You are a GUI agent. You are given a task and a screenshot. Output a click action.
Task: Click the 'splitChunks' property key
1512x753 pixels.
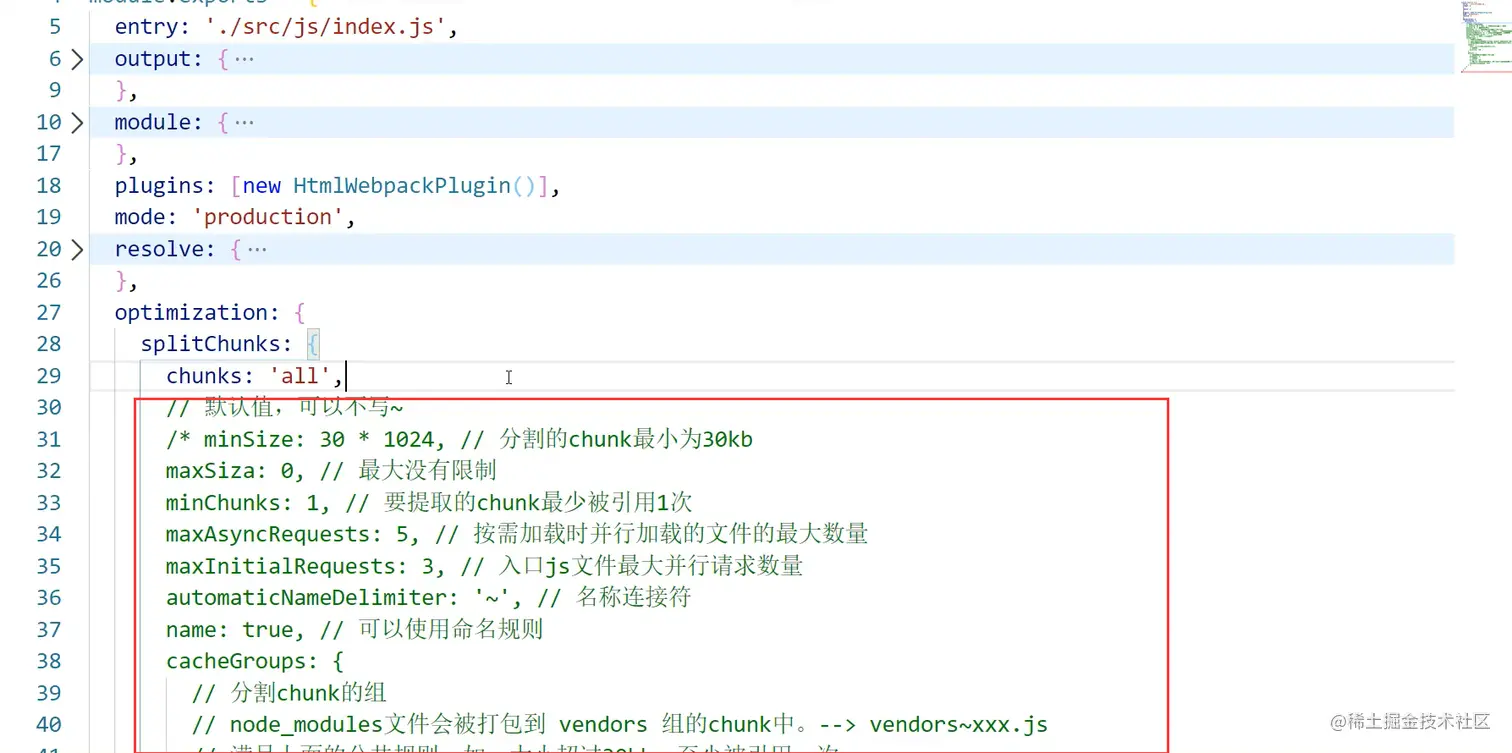click(210, 344)
